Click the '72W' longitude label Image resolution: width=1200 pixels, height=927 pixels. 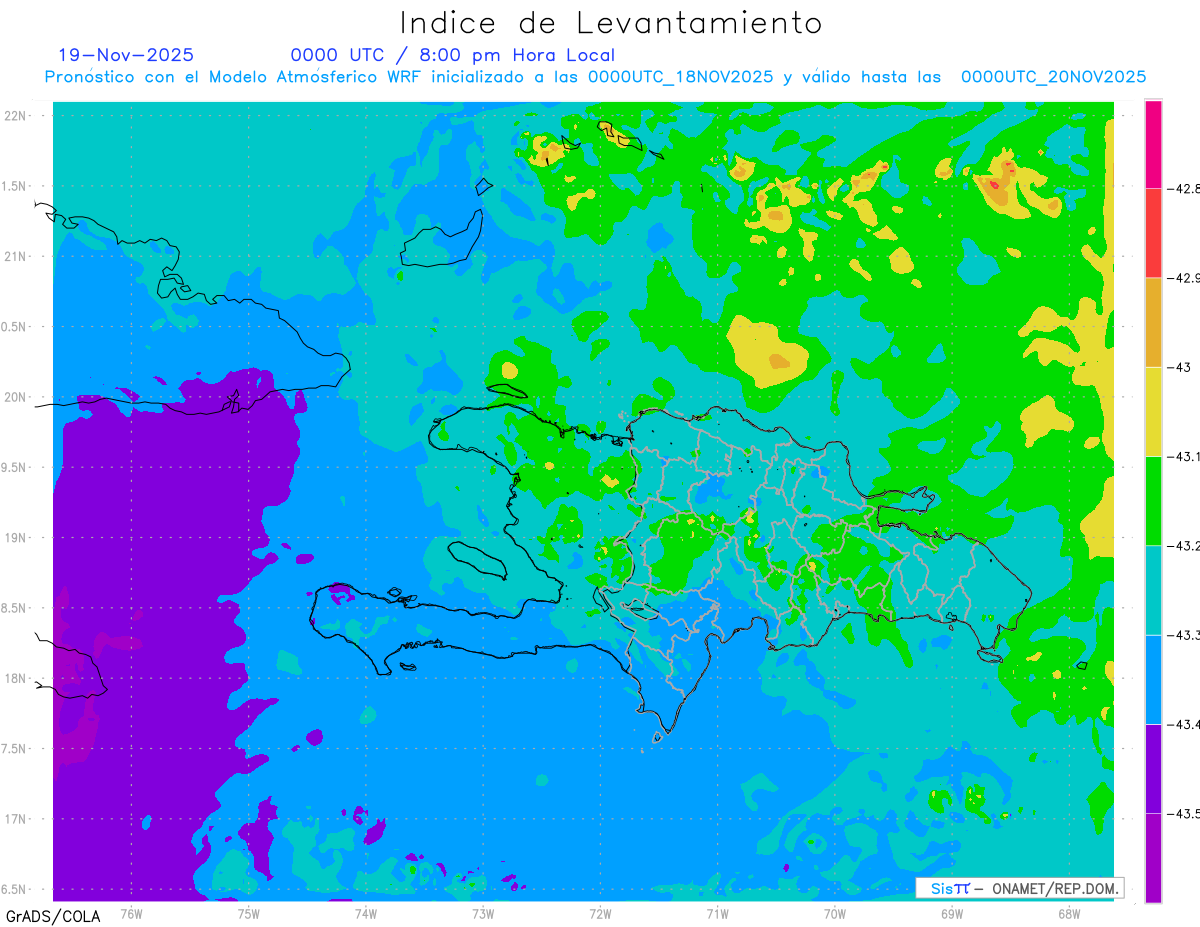click(x=600, y=913)
